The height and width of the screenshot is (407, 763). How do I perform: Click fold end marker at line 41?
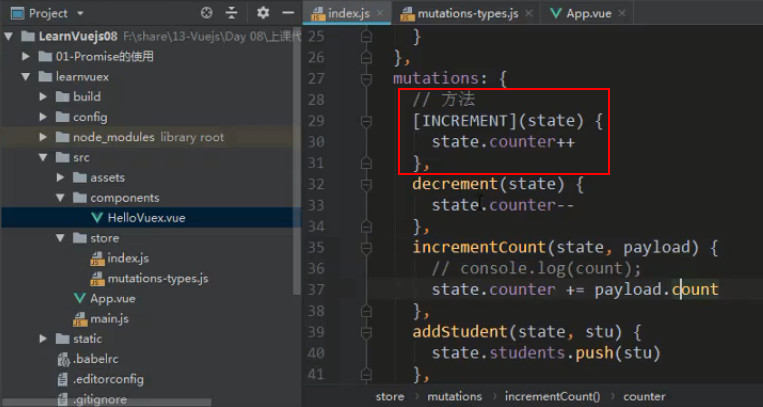click(366, 373)
